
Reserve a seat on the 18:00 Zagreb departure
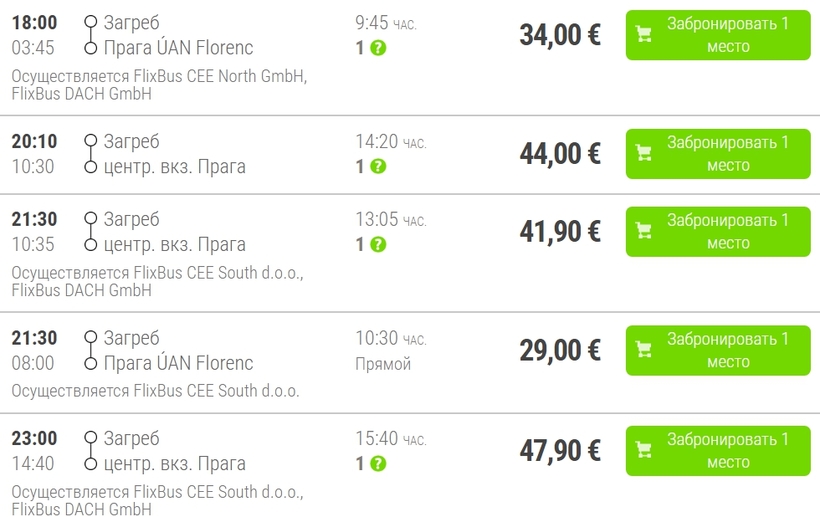(718, 35)
